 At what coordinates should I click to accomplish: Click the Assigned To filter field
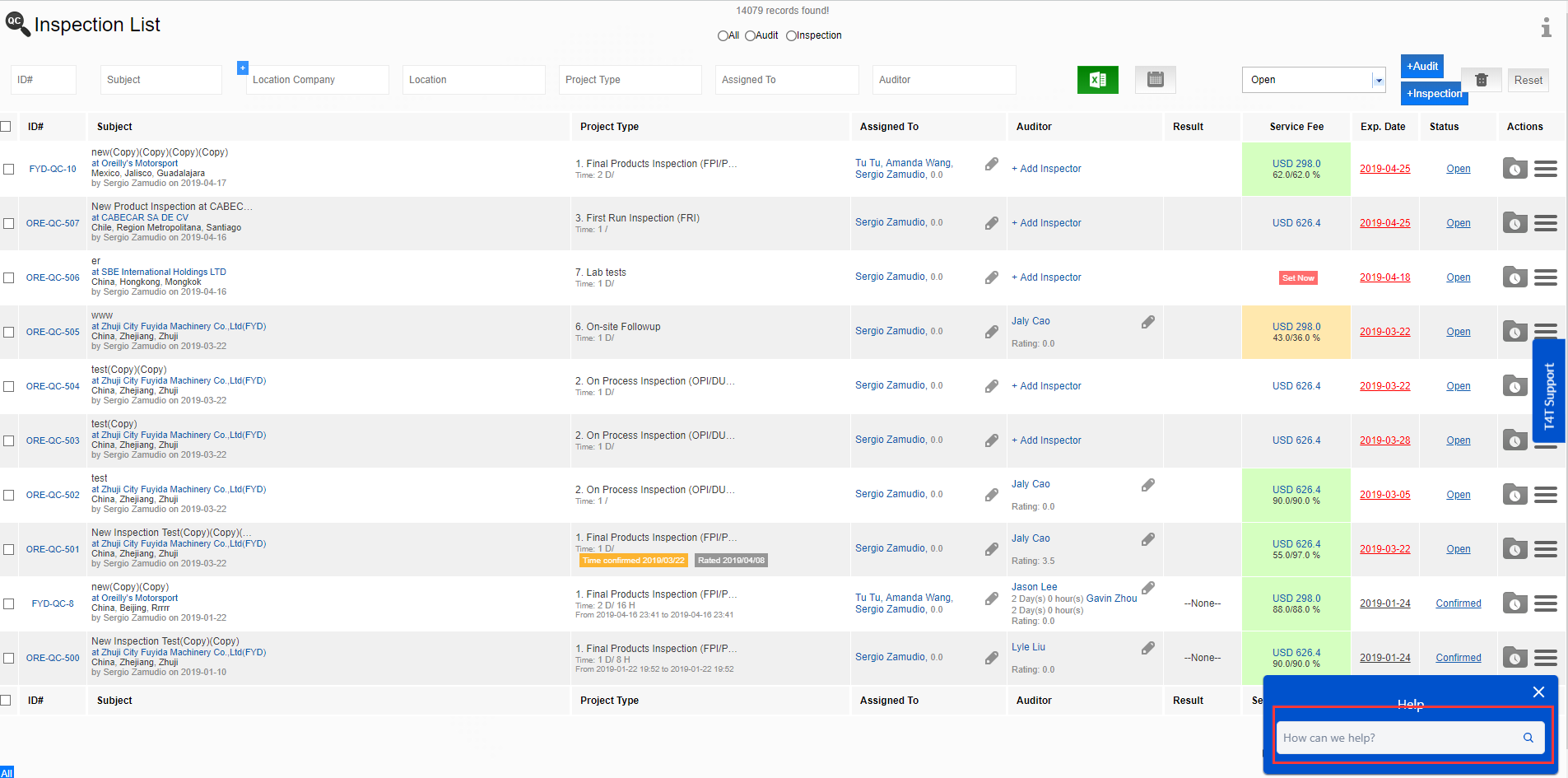(787, 80)
